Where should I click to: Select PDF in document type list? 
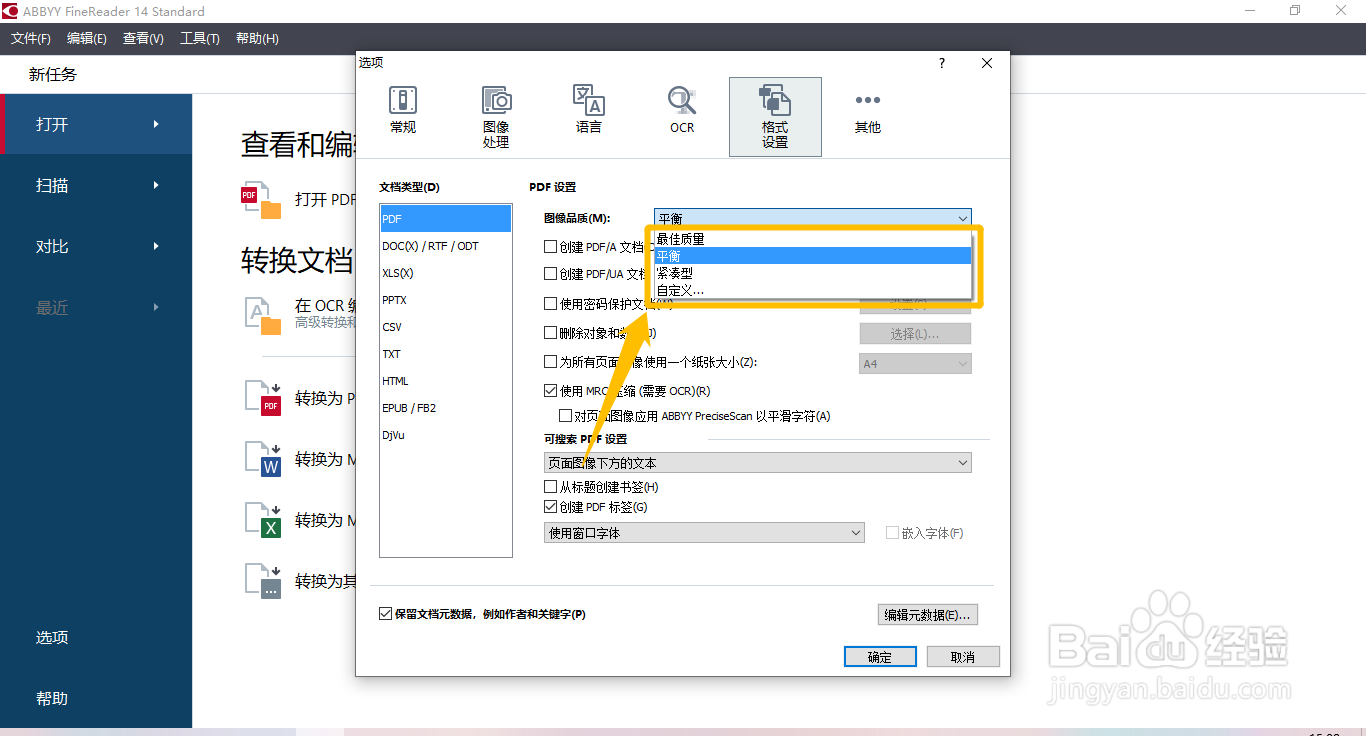coord(446,218)
